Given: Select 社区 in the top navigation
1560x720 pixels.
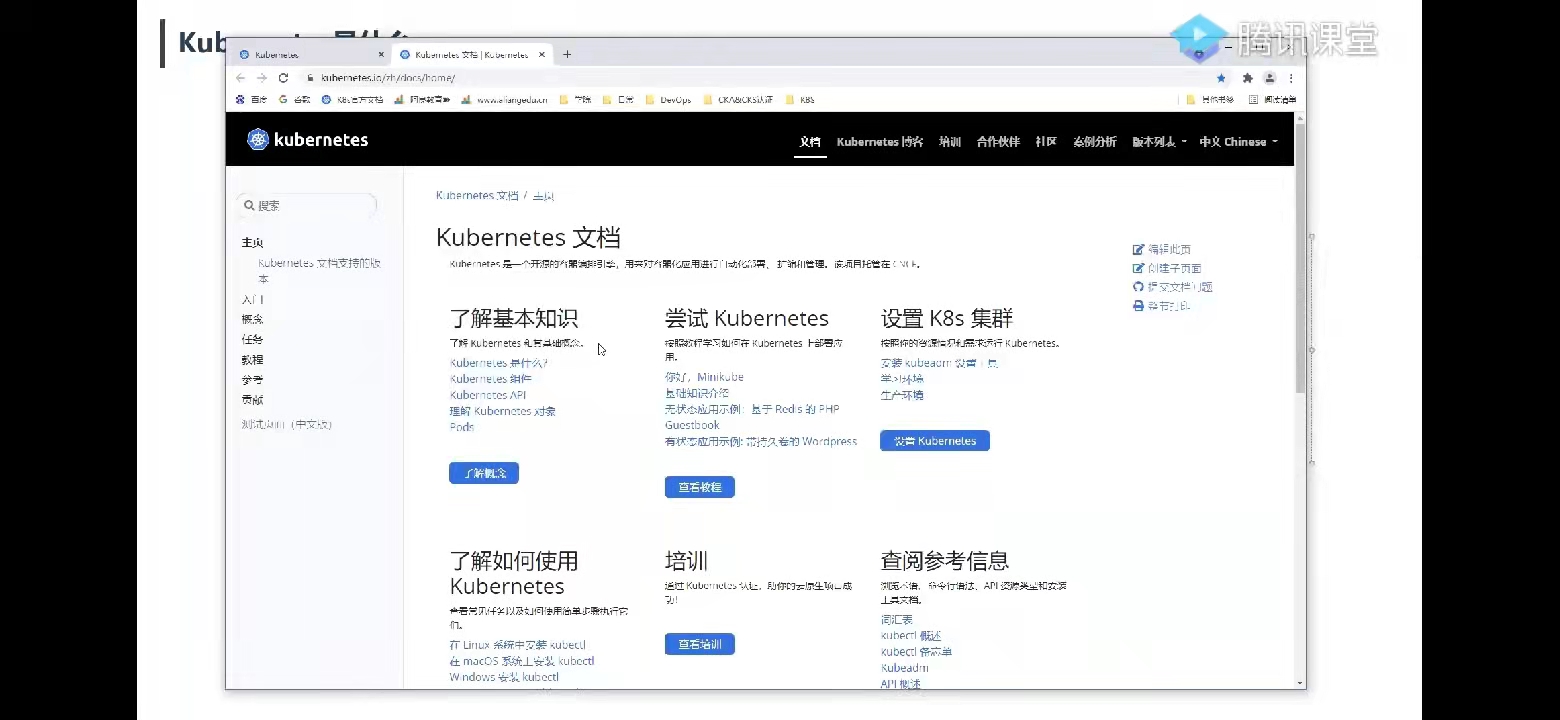Looking at the screenshot, I should [x=1046, y=142].
